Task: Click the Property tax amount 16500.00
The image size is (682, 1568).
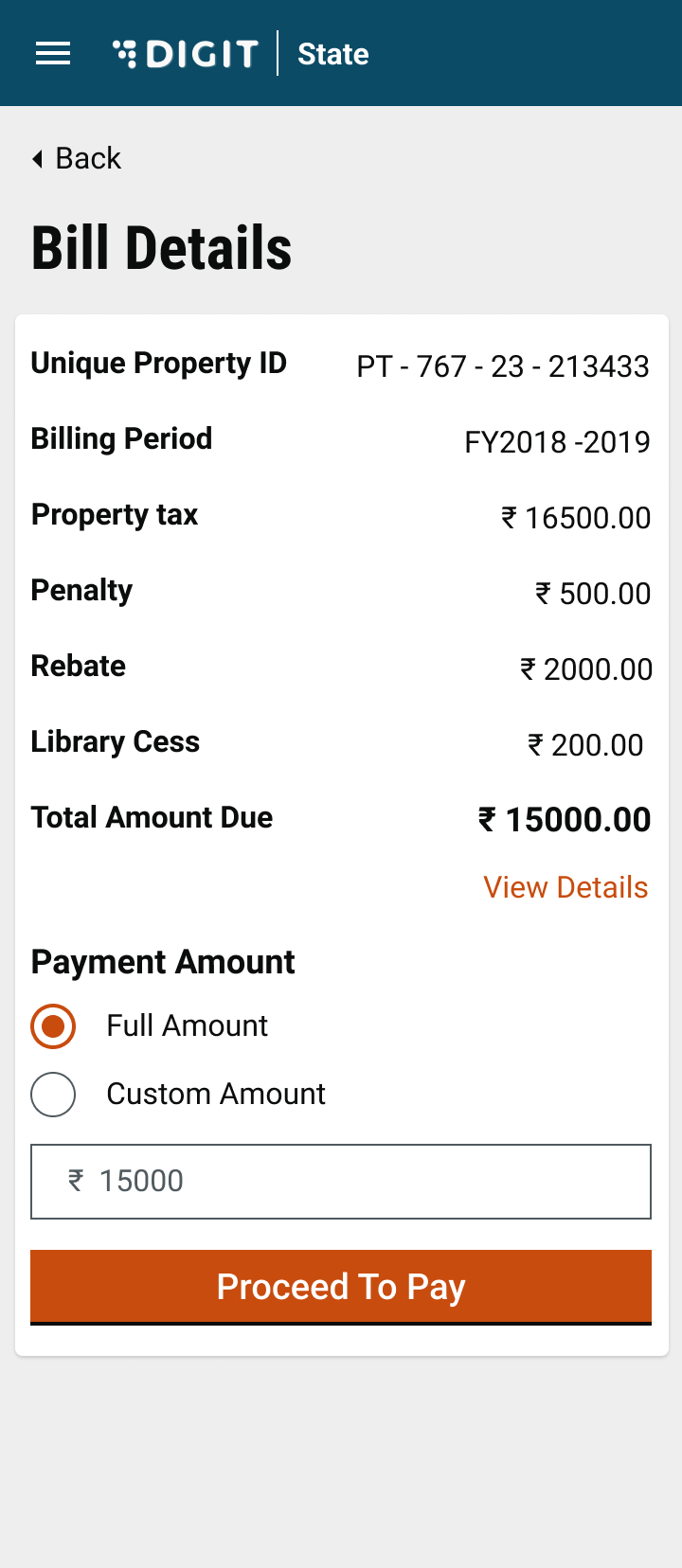Action: 576,518
